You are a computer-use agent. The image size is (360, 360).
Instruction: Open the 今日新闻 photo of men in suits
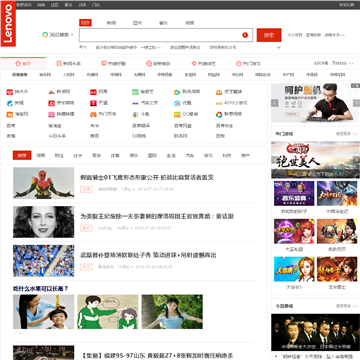click(315, 332)
